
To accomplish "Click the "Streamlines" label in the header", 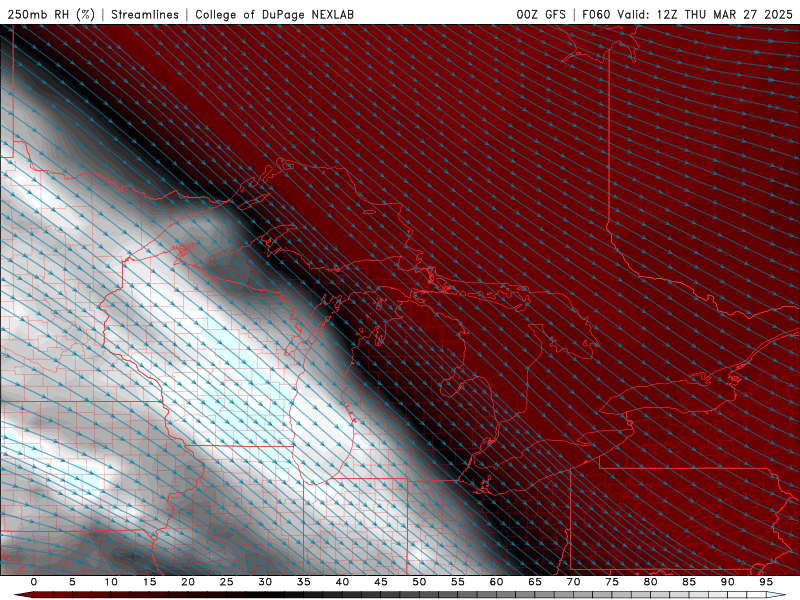I will tap(145, 14).
